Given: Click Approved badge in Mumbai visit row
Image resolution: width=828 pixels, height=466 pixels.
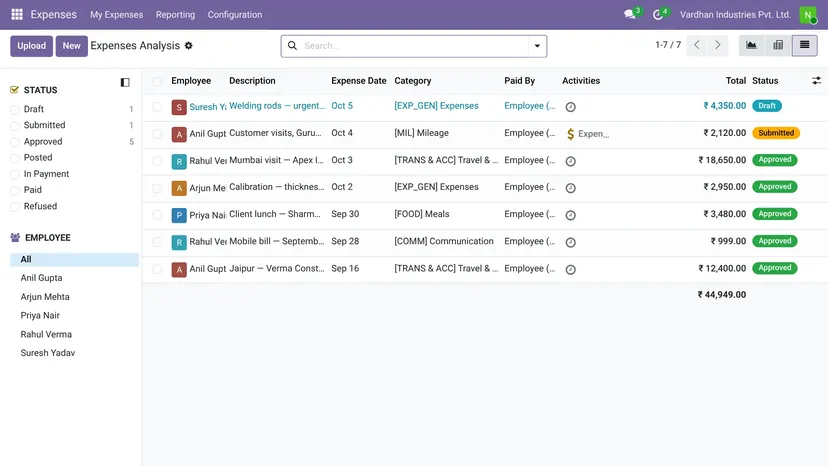Looking at the screenshot, I should point(775,160).
